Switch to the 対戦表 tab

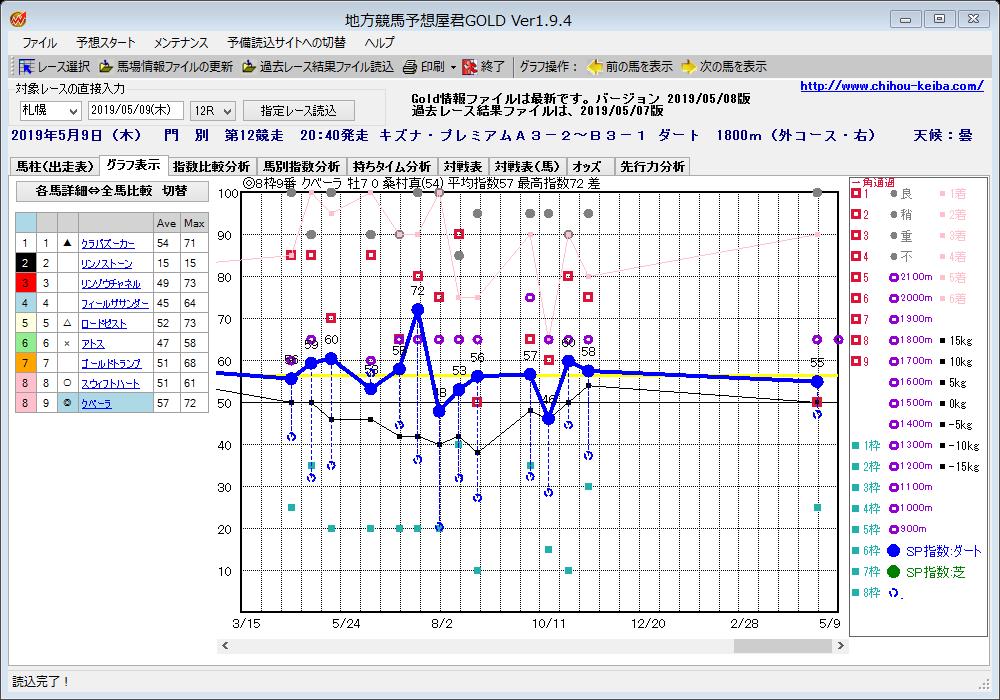(462, 166)
